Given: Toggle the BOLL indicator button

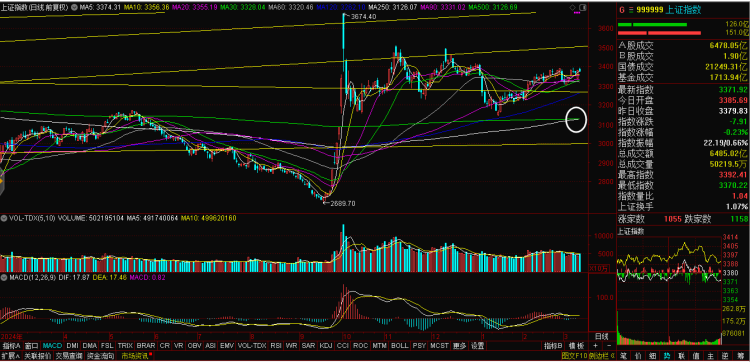Looking at the screenshot, I should pos(399,345).
